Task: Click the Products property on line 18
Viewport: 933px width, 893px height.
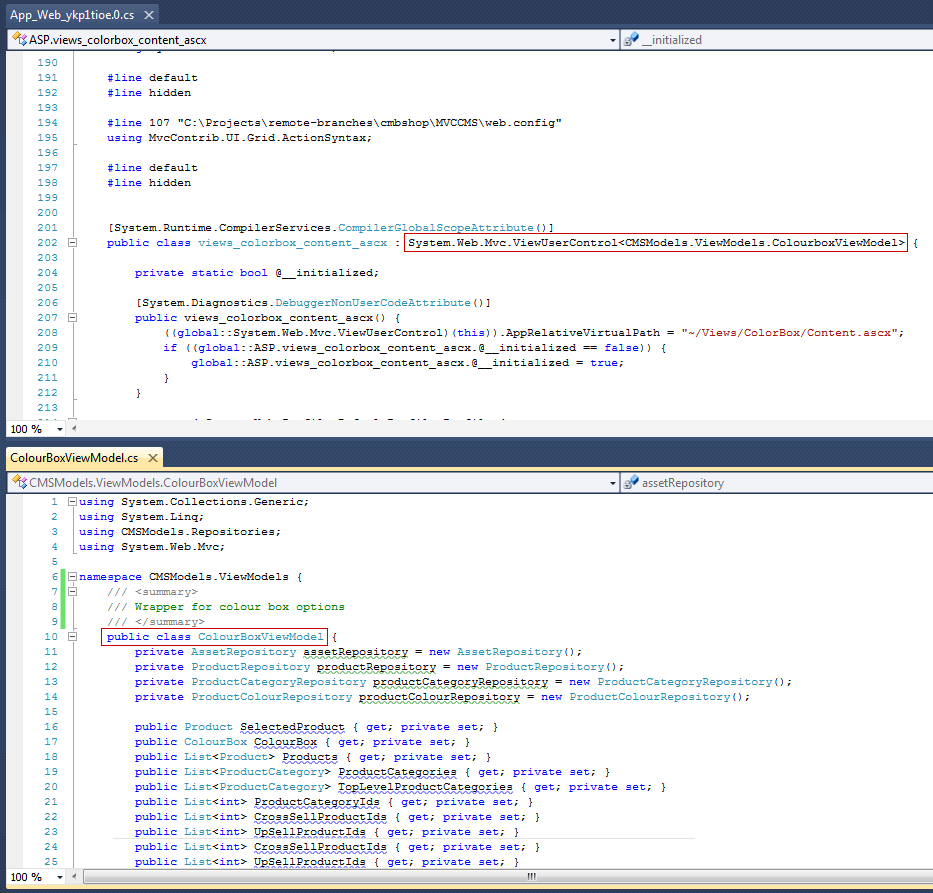Action: point(310,757)
